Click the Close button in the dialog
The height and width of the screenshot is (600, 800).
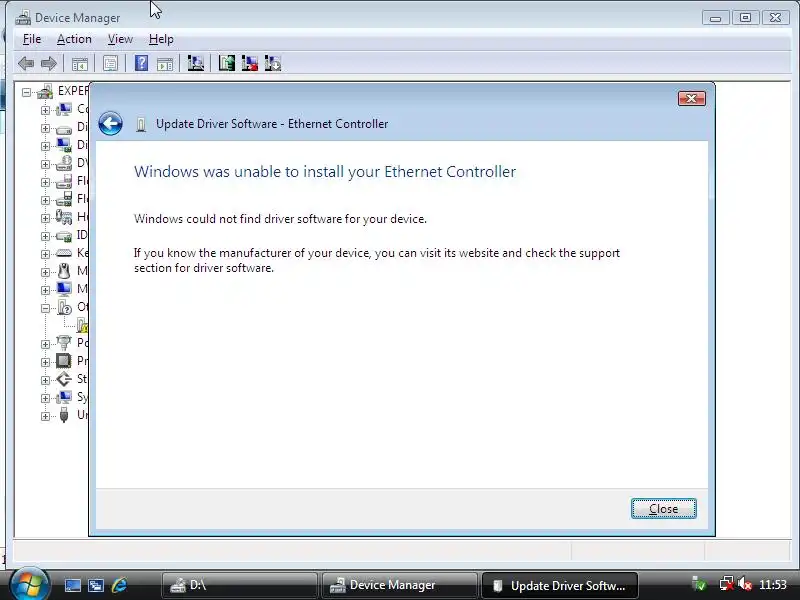click(664, 509)
